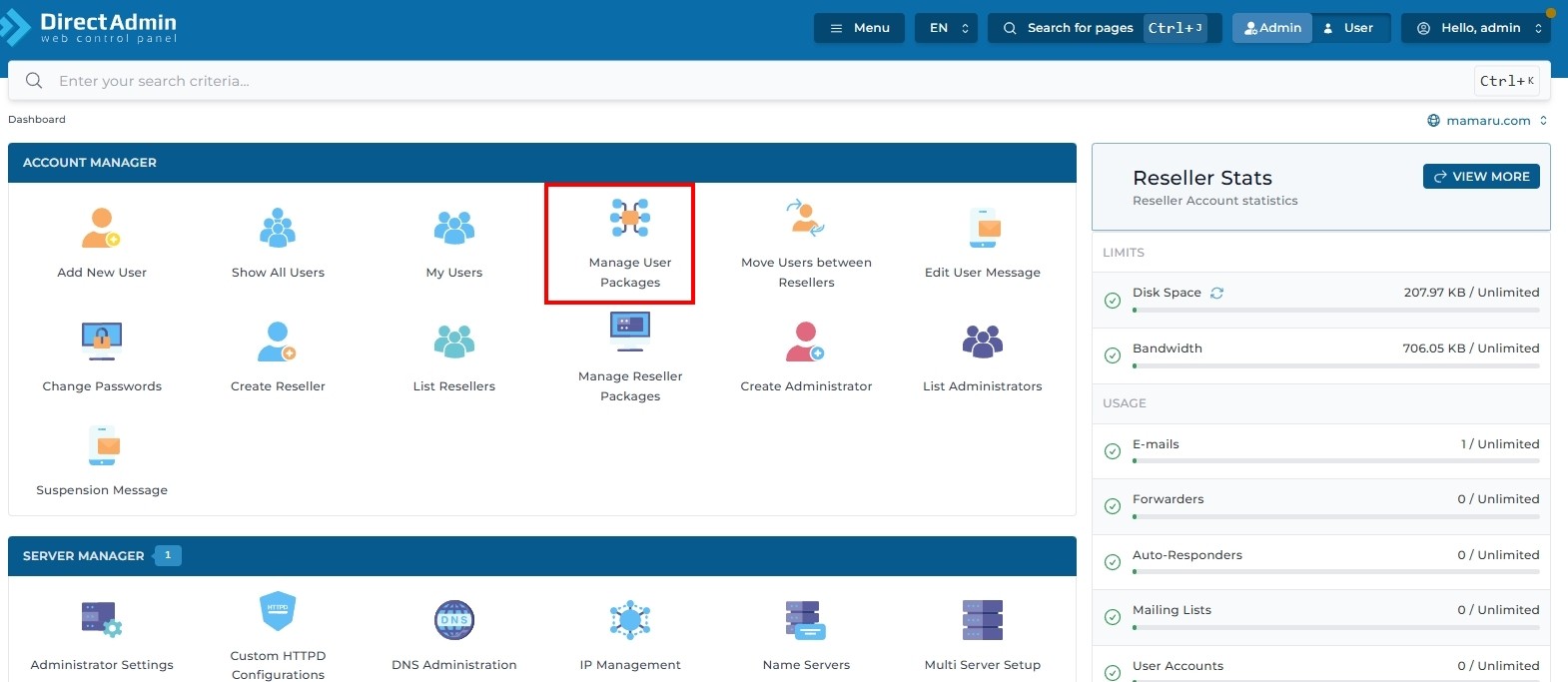Launch DNS Administration

coord(453,621)
